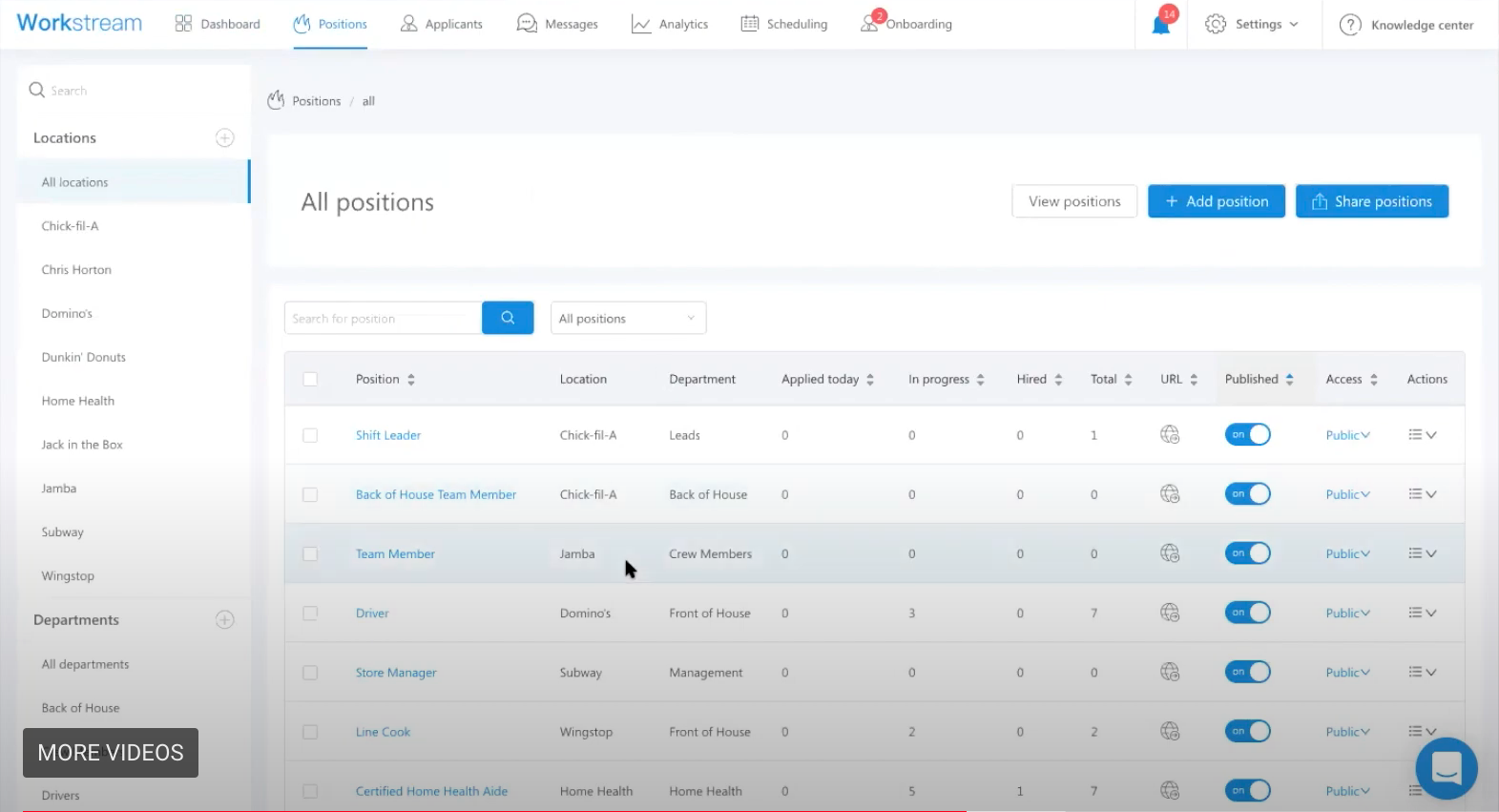The width and height of the screenshot is (1499, 812).
Task: Expand the Public access dropdown for Line Cook
Action: (1347, 733)
